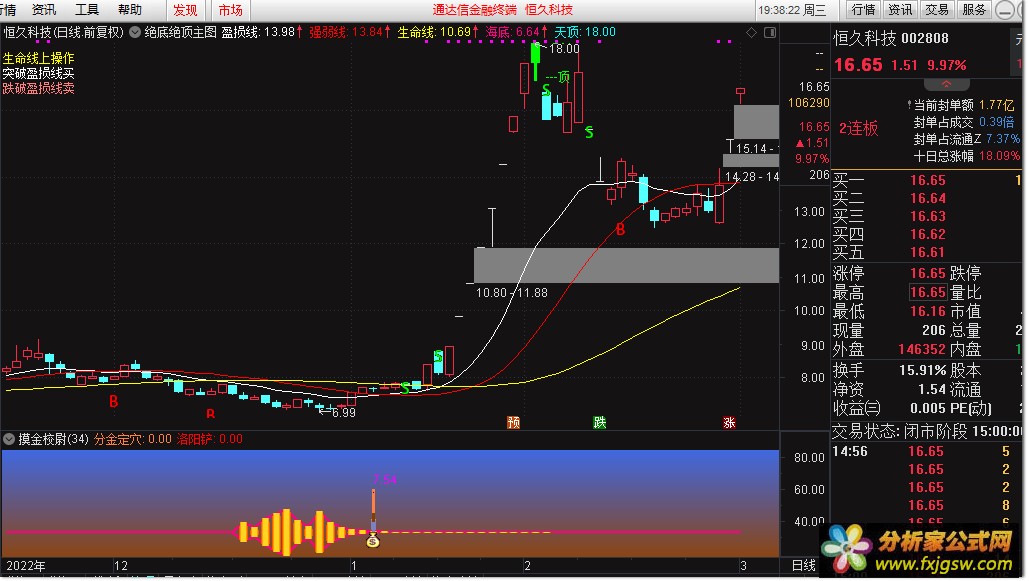Click the green 跌 event marker
1029x581 pixels.
pyautogui.click(x=600, y=422)
